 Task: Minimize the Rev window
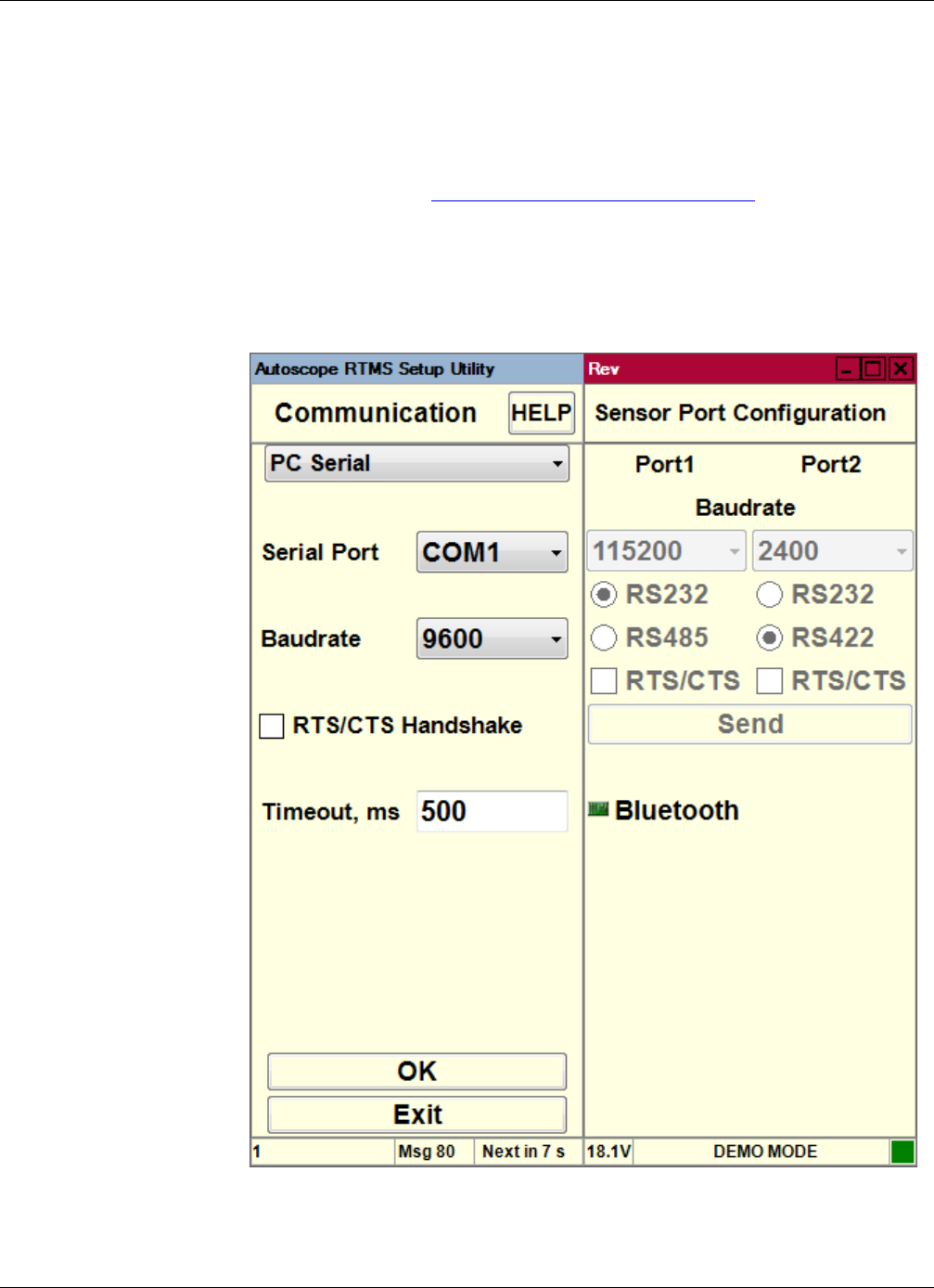[847, 369]
